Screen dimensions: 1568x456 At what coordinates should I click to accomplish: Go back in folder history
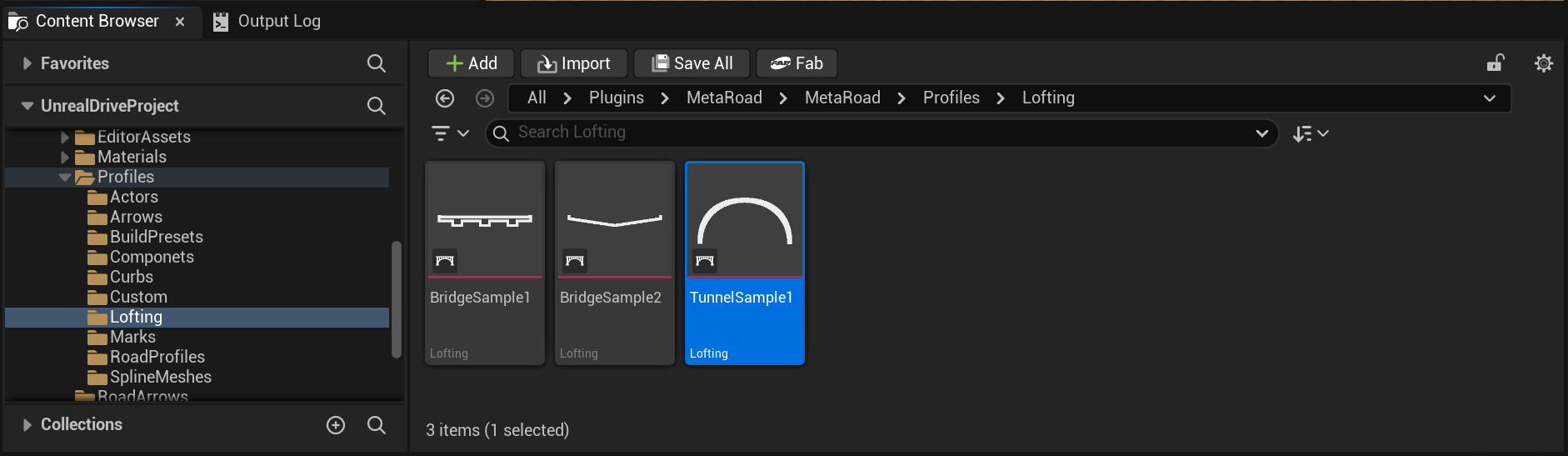click(x=445, y=98)
